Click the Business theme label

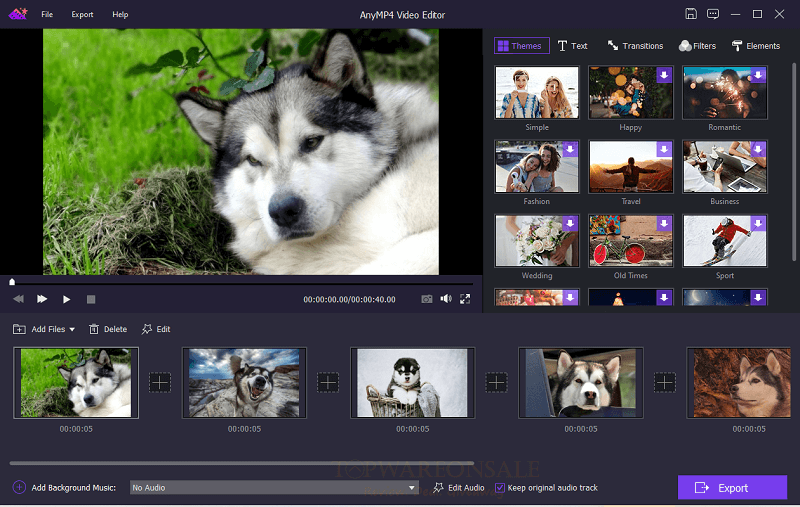click(724, 201)
